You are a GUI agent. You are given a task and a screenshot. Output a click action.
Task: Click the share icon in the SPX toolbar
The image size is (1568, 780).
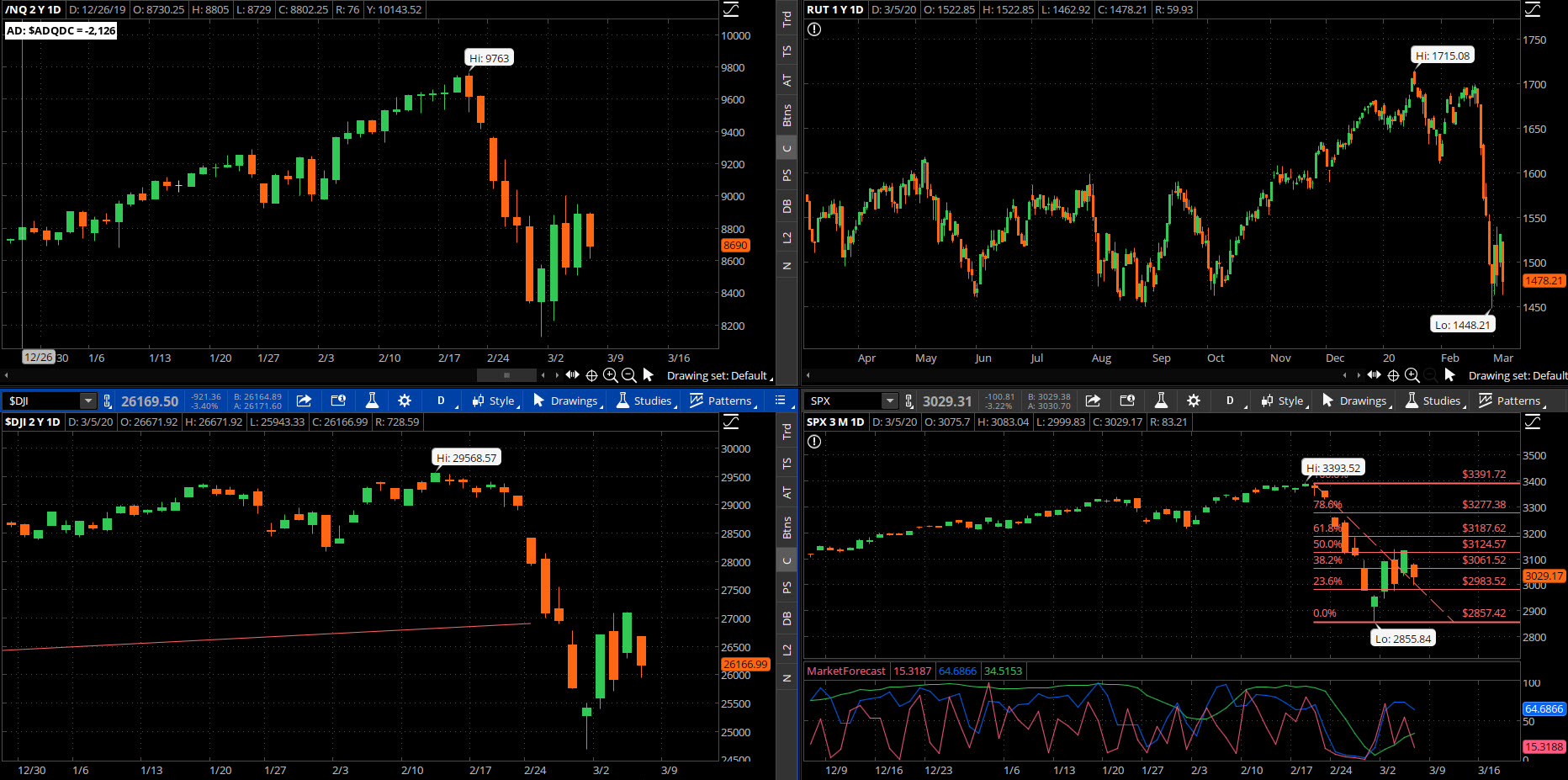click(1093, 401)
